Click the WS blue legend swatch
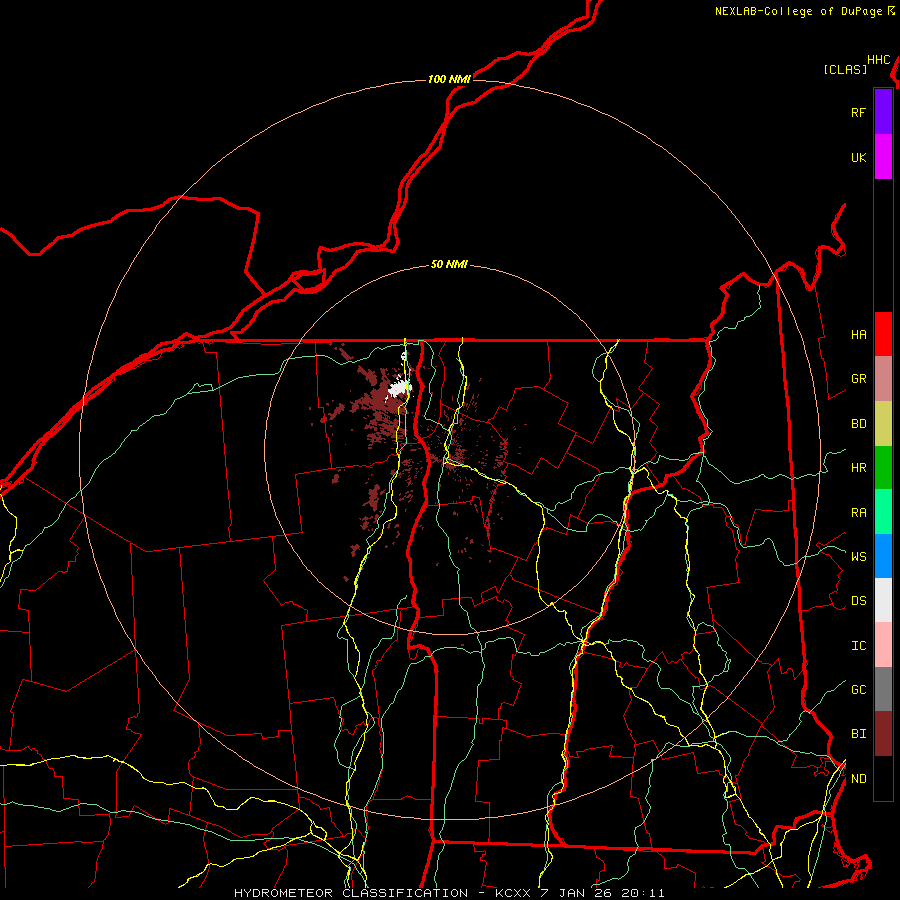 tap(883, 556)
